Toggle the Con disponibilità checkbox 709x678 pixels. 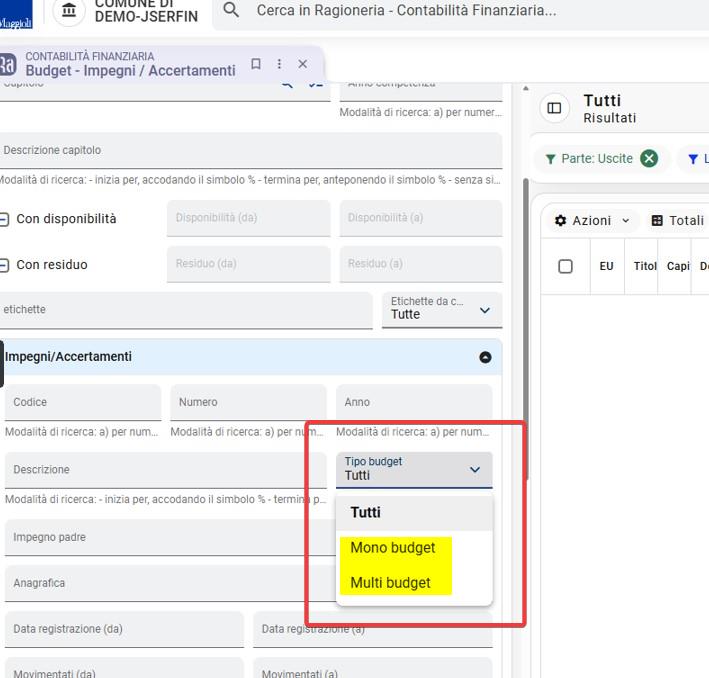point(4,219)
